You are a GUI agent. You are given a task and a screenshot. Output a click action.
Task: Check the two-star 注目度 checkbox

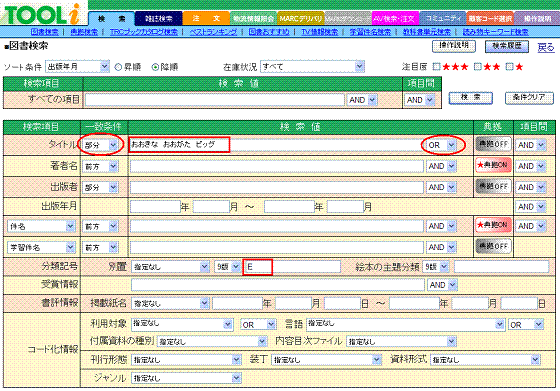tap(478, 66)
